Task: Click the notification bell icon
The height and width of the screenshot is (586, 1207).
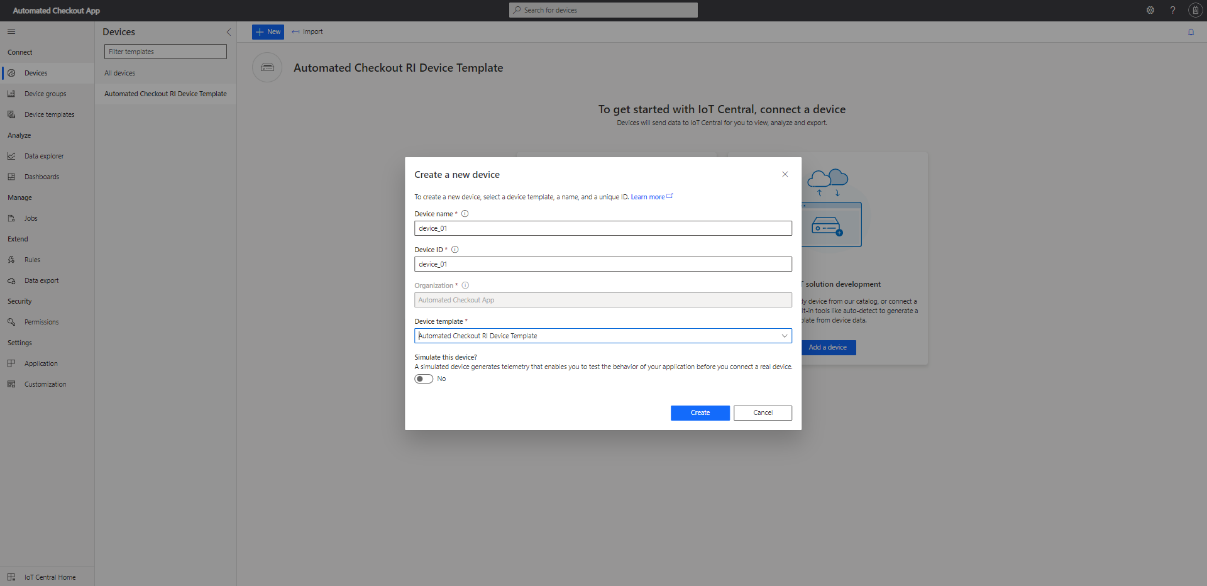Action: (1191, 32)
